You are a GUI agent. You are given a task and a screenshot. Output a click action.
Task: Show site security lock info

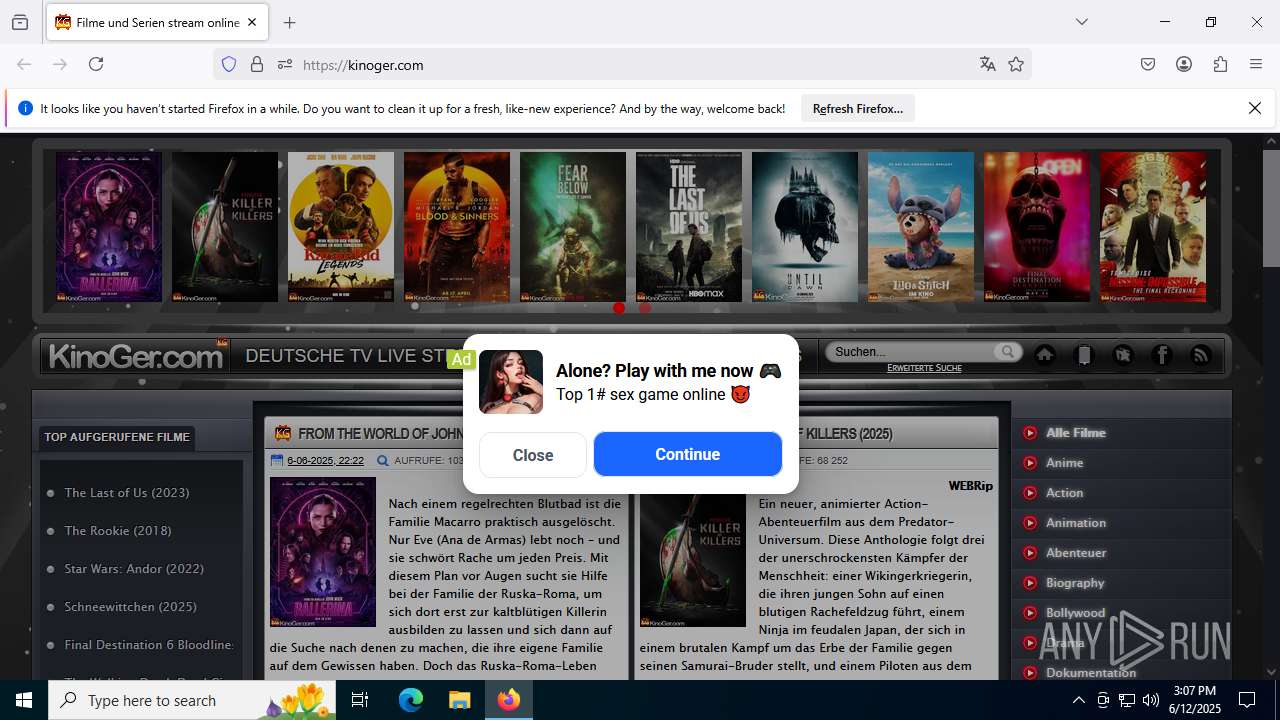pos(257,64)
